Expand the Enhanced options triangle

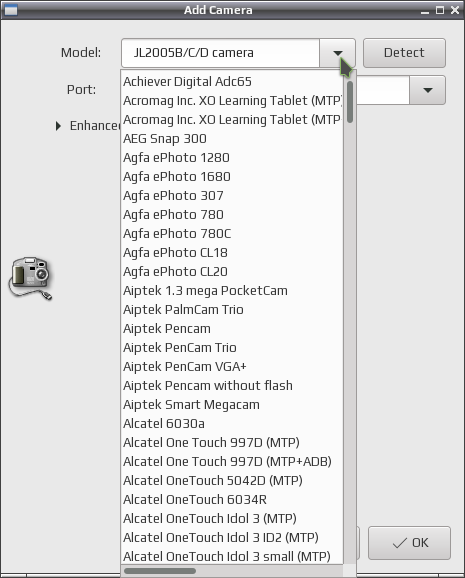pos(58,126)
